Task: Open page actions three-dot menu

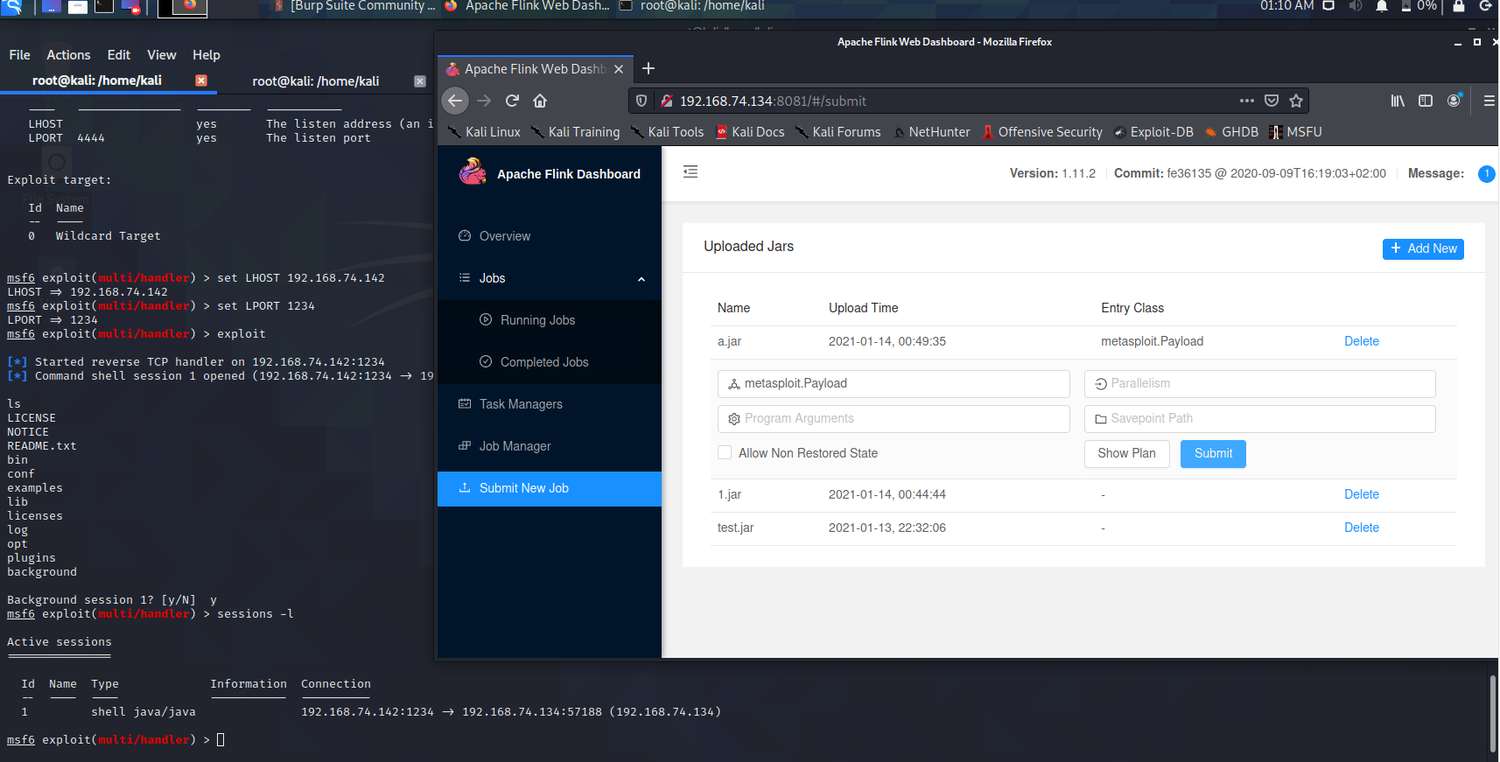Action: tap(1246, 100)
